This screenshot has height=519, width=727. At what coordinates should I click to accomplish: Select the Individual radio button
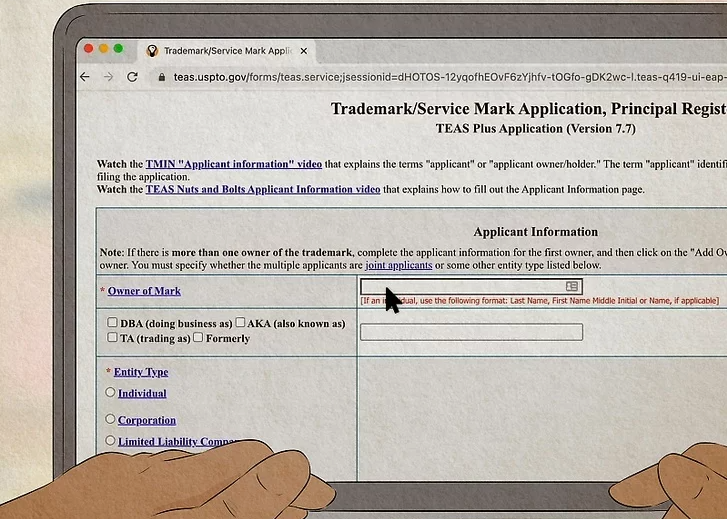click(110, 392)
